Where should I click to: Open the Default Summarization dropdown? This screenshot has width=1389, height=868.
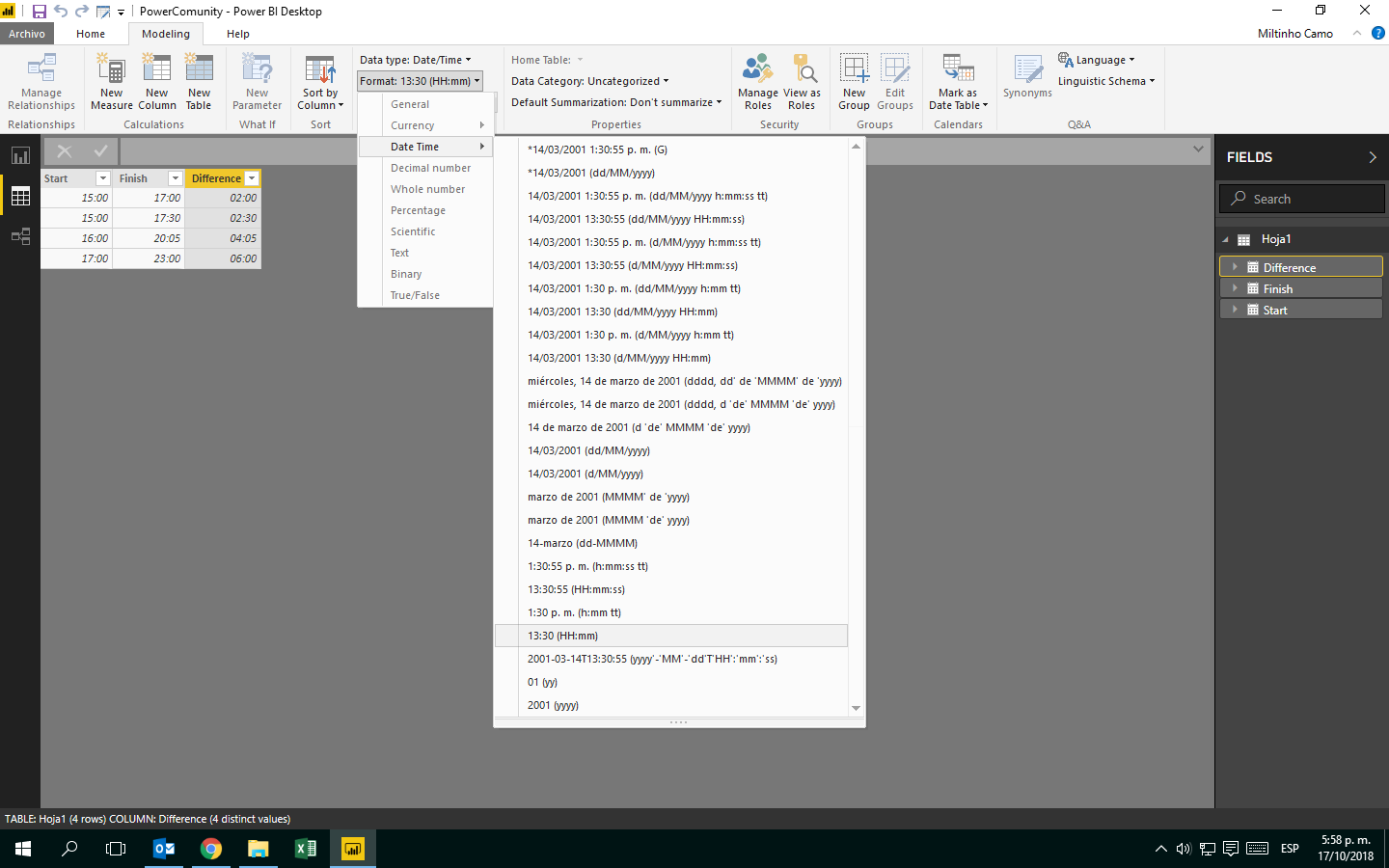pos(616,102)
